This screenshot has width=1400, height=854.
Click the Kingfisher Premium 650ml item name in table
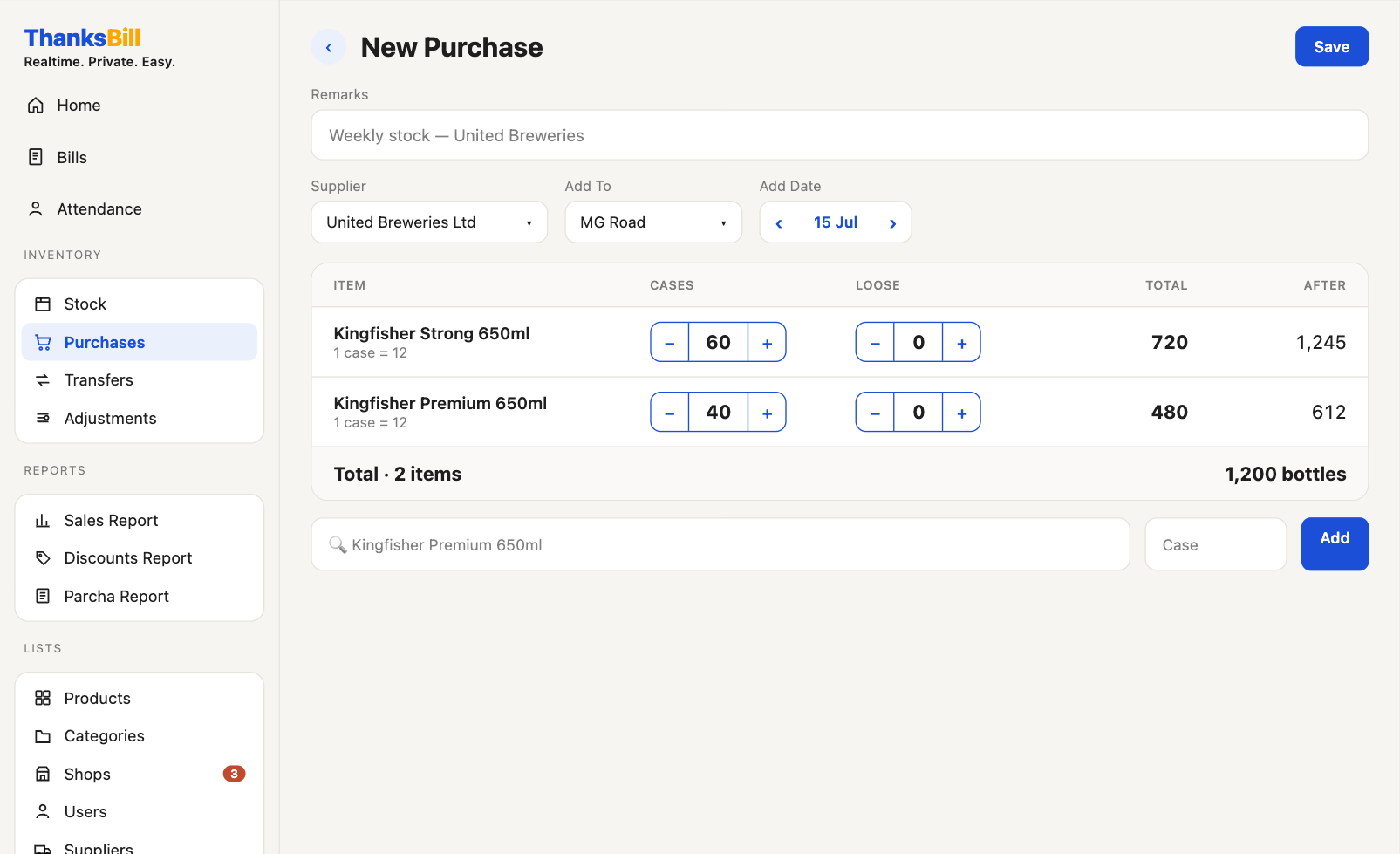pos(440,403)
